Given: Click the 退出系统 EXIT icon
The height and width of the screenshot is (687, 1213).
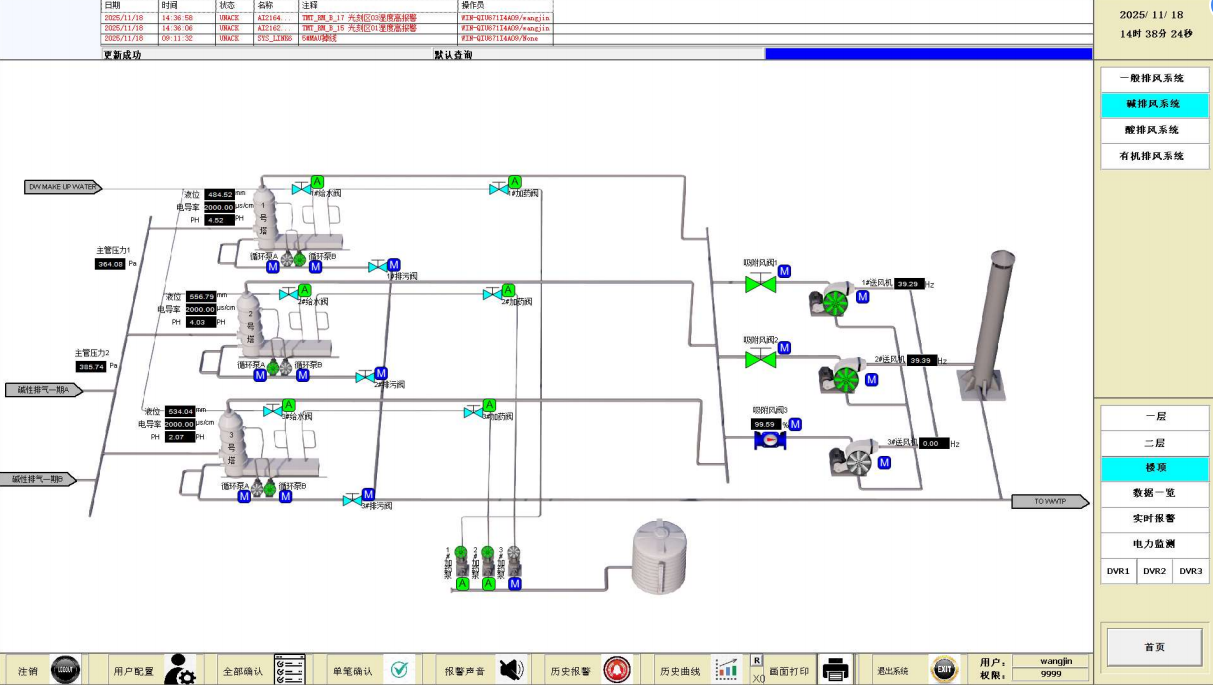Looking at the screenshot, I should click(944, 670).
